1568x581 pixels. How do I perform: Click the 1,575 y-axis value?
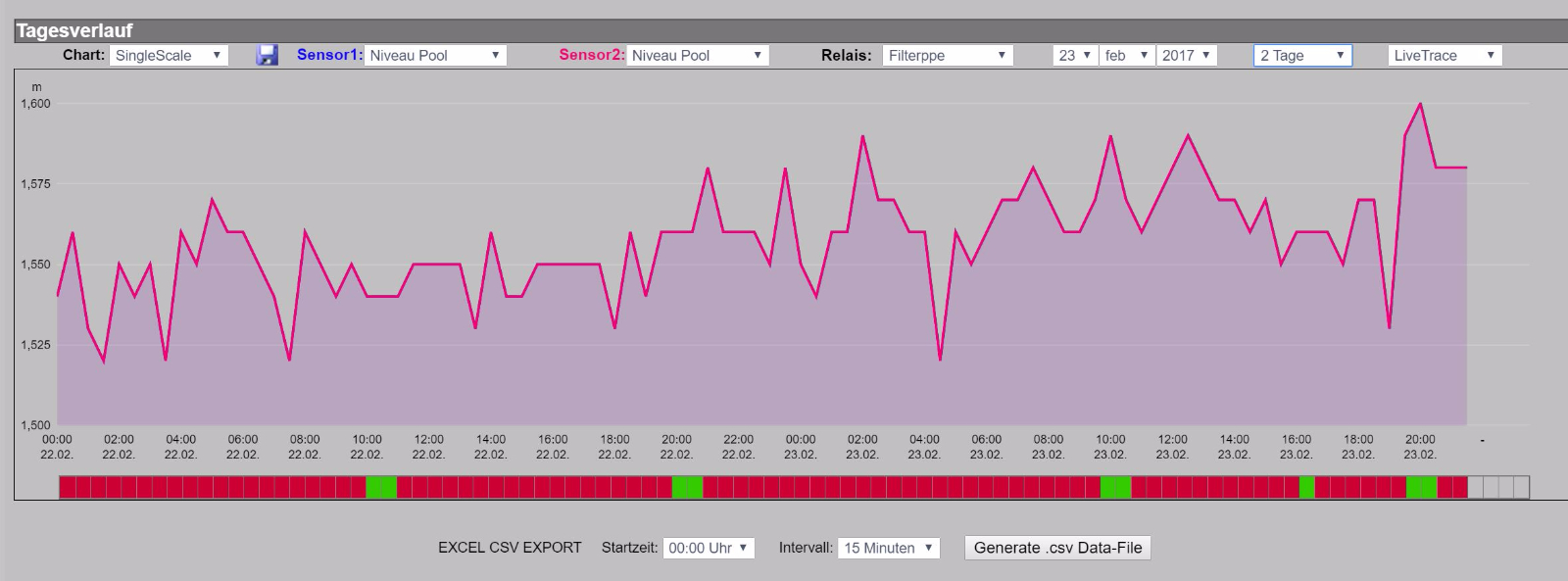[x=35, y=183]
